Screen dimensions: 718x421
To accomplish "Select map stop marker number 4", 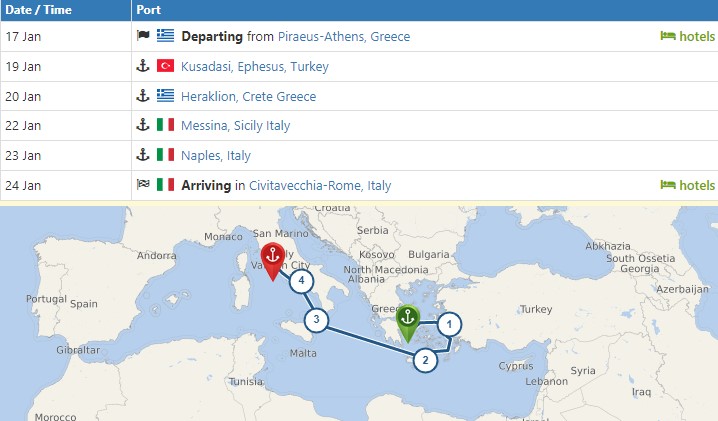I will [300, 281].
